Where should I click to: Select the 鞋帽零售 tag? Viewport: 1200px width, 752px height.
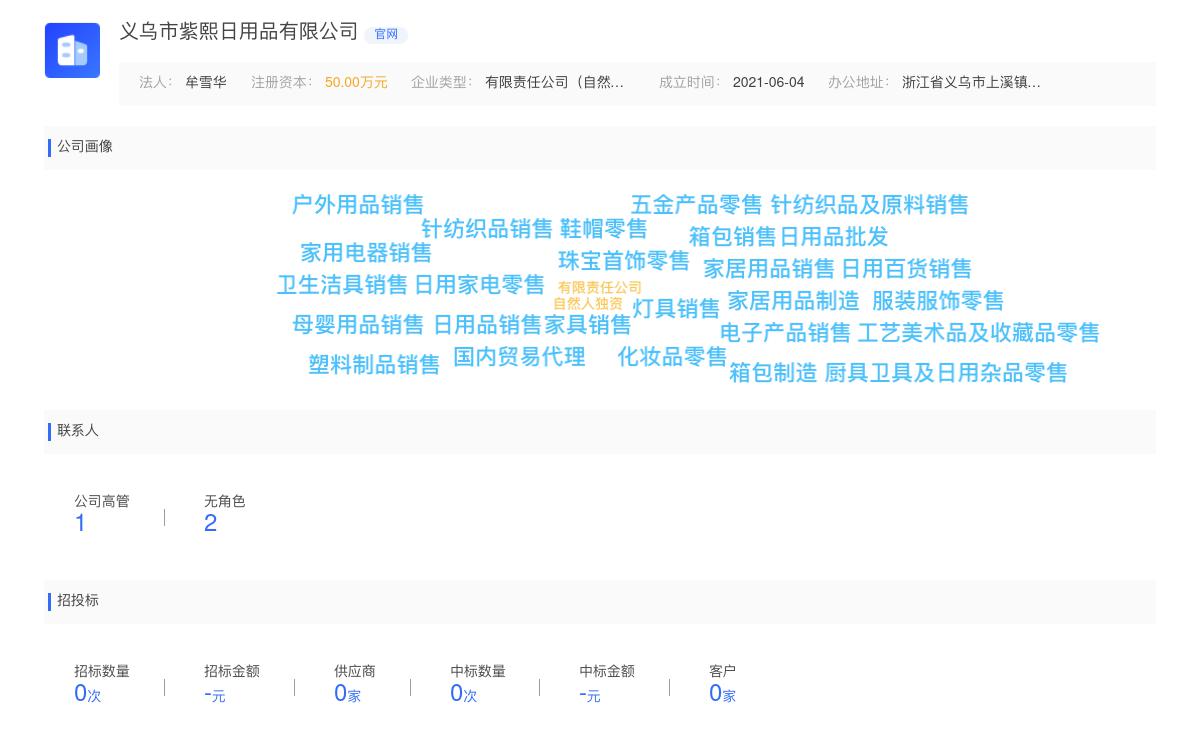[603, 229]
